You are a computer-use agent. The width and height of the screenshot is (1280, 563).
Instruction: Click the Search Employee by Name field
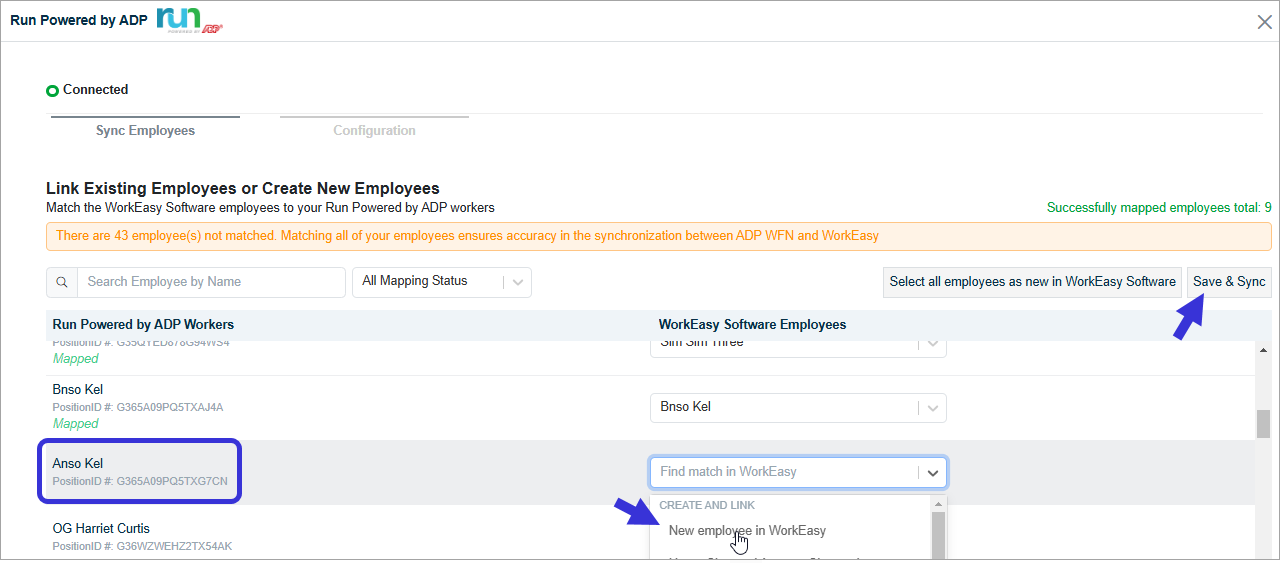(211, 282)
